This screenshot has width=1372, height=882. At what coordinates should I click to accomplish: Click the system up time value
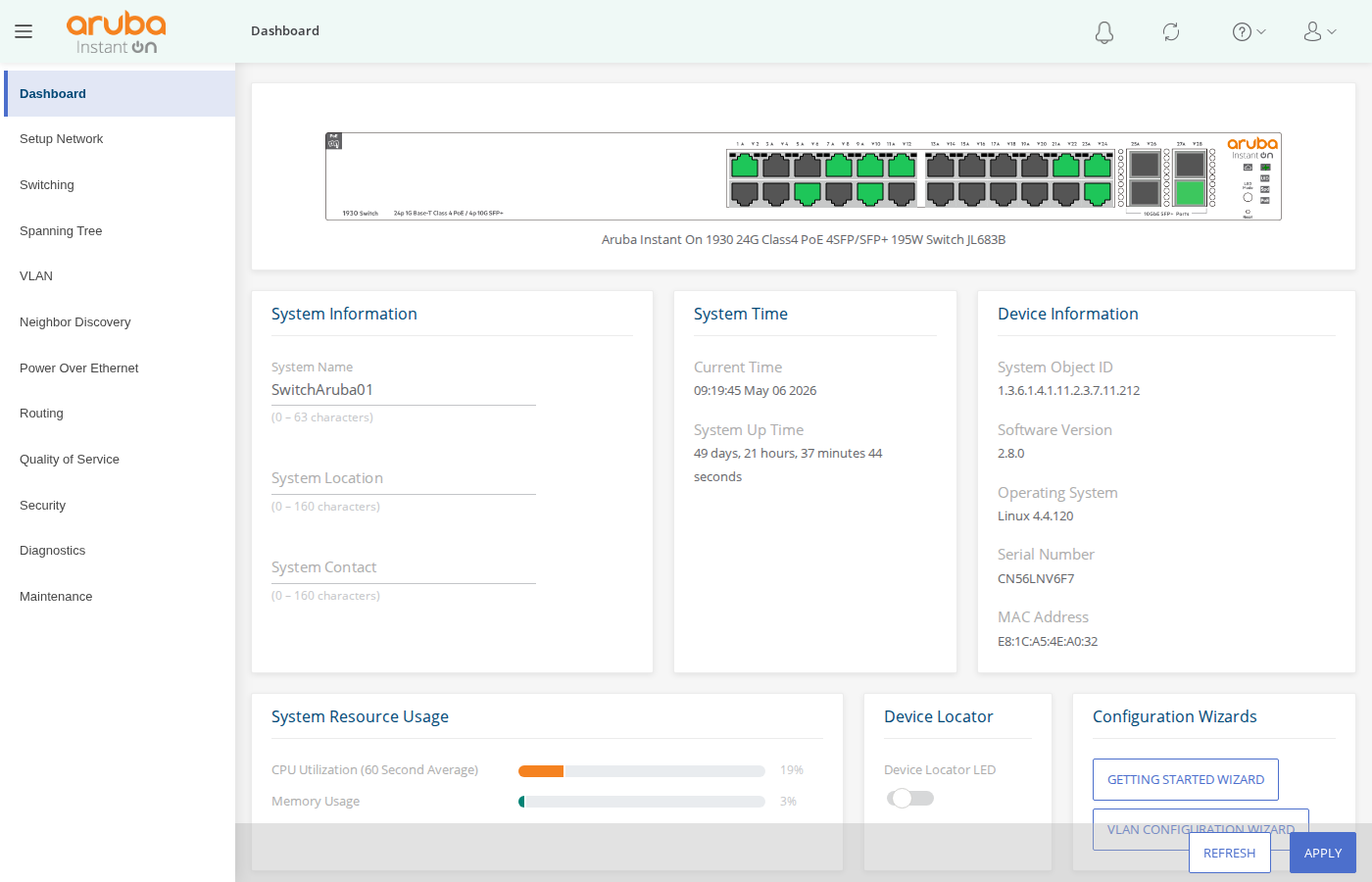click(788, 465)
